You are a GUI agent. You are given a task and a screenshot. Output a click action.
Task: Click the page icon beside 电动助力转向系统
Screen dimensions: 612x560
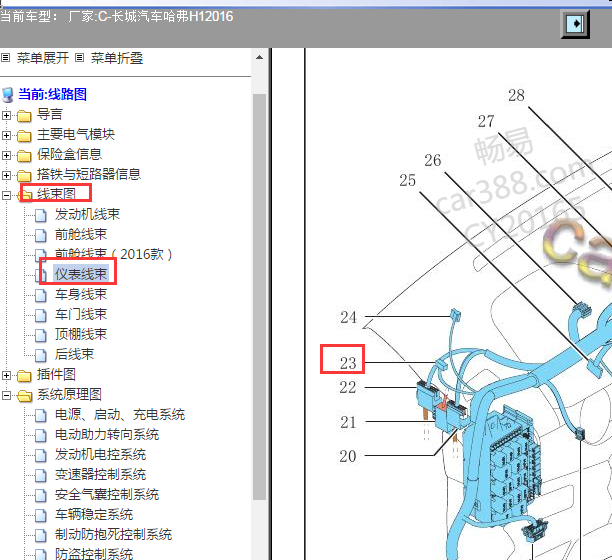tap(41, 436)
